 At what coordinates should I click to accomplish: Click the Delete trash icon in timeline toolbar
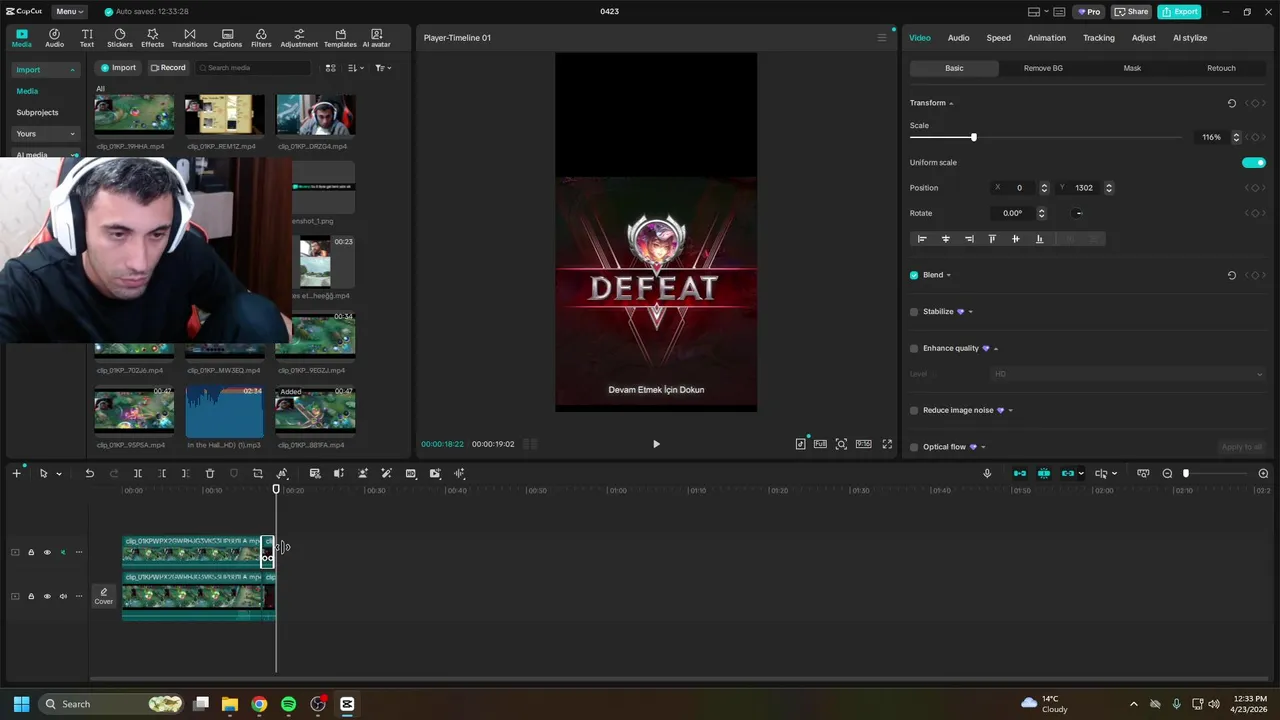(x=210, y=473)
